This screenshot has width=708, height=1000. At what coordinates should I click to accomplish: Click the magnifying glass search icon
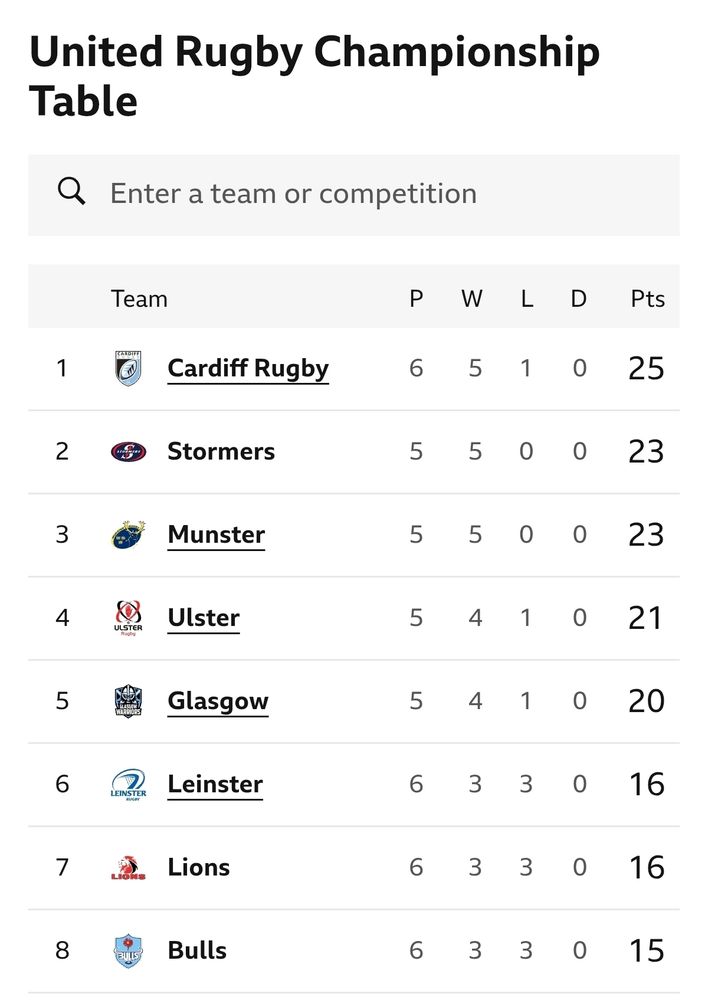pyautogui.click(x=71, y=191)
